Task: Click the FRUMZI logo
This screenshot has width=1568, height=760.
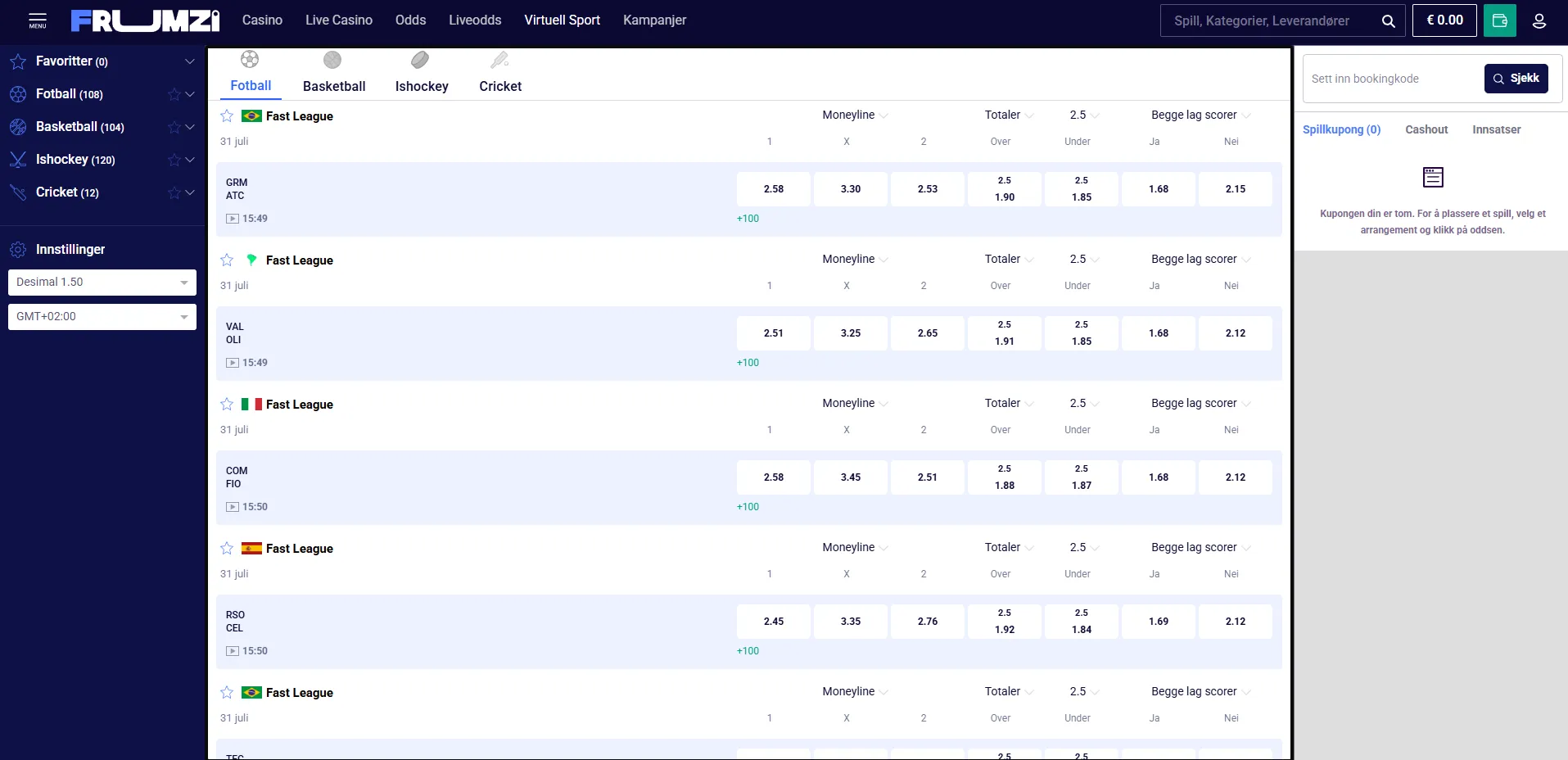Action: pyautogui.click(x=145, y=20)
